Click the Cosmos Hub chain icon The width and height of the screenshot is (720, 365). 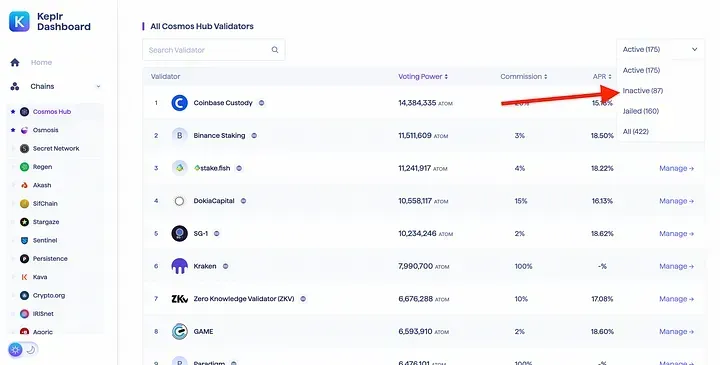pos(24,112)
